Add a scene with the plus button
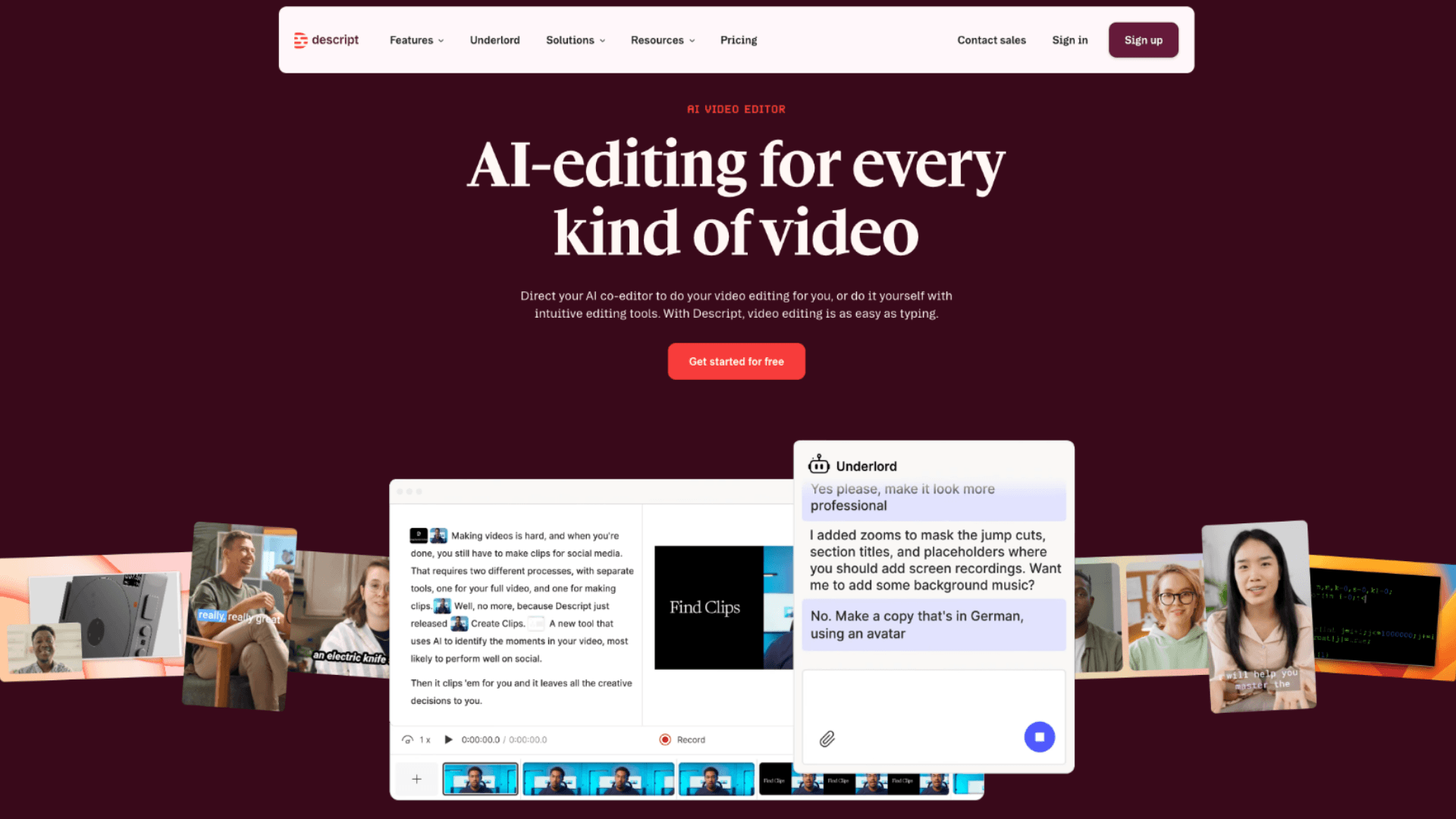The image size is (1456, 819). [x=416, y=779]
